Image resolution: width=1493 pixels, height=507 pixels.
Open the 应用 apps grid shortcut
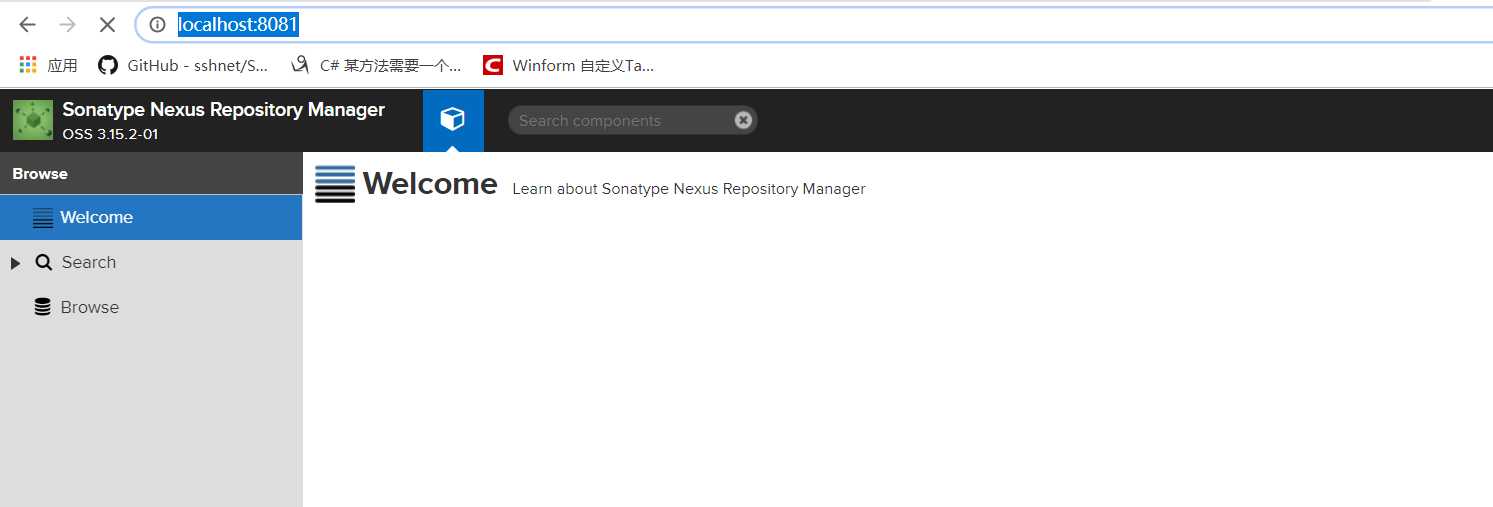tap(48, 65)
